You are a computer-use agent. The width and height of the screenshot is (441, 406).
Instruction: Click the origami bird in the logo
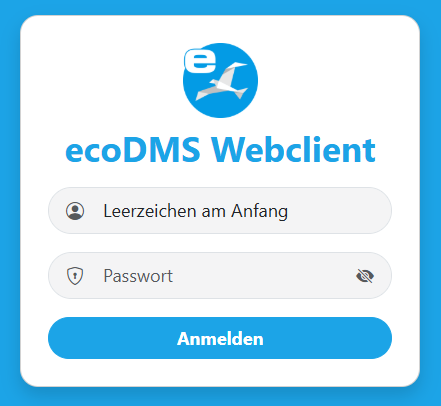click(x=222, y=81)
